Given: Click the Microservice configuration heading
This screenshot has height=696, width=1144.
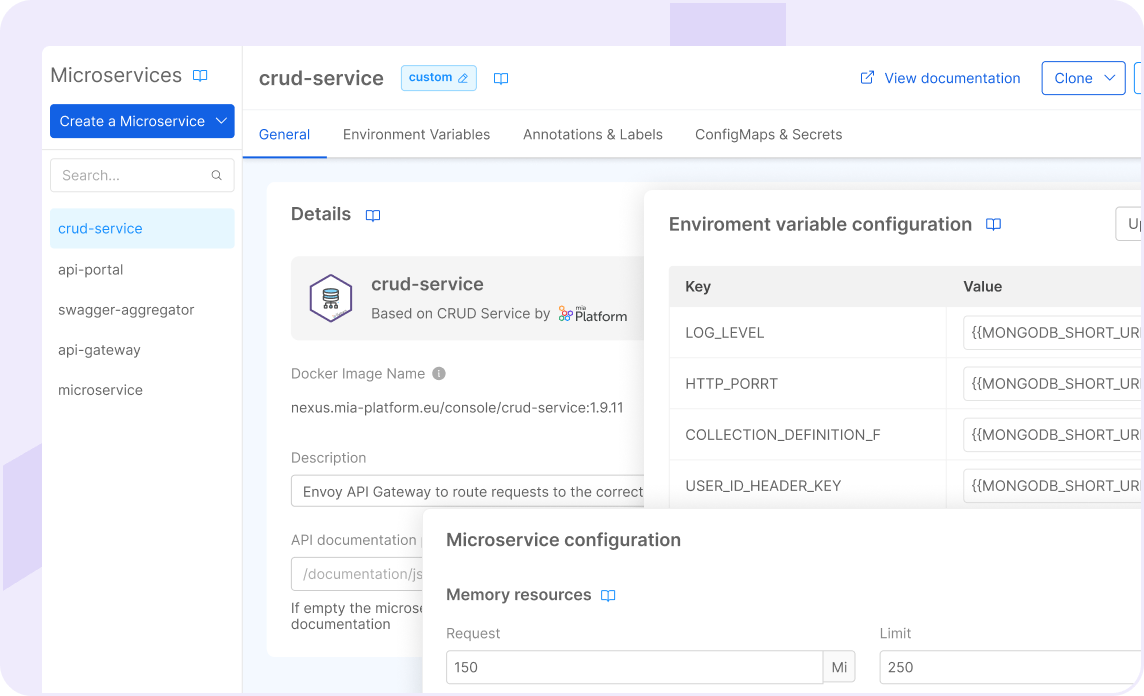Looking at the screenshot, I should click(563, 540).
